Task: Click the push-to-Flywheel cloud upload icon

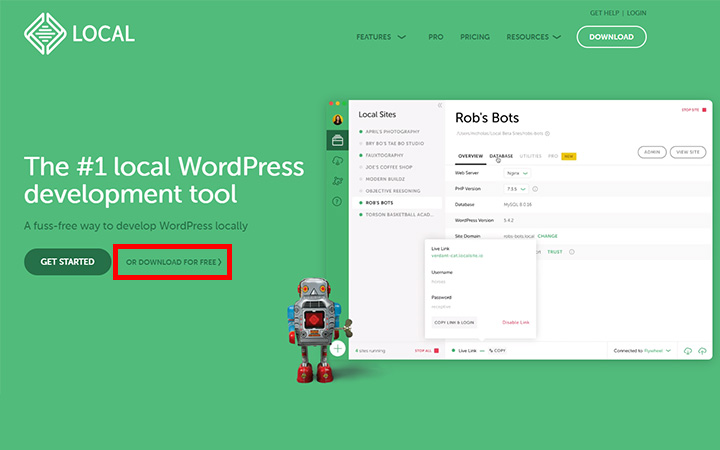Action: tap(702, 351)
